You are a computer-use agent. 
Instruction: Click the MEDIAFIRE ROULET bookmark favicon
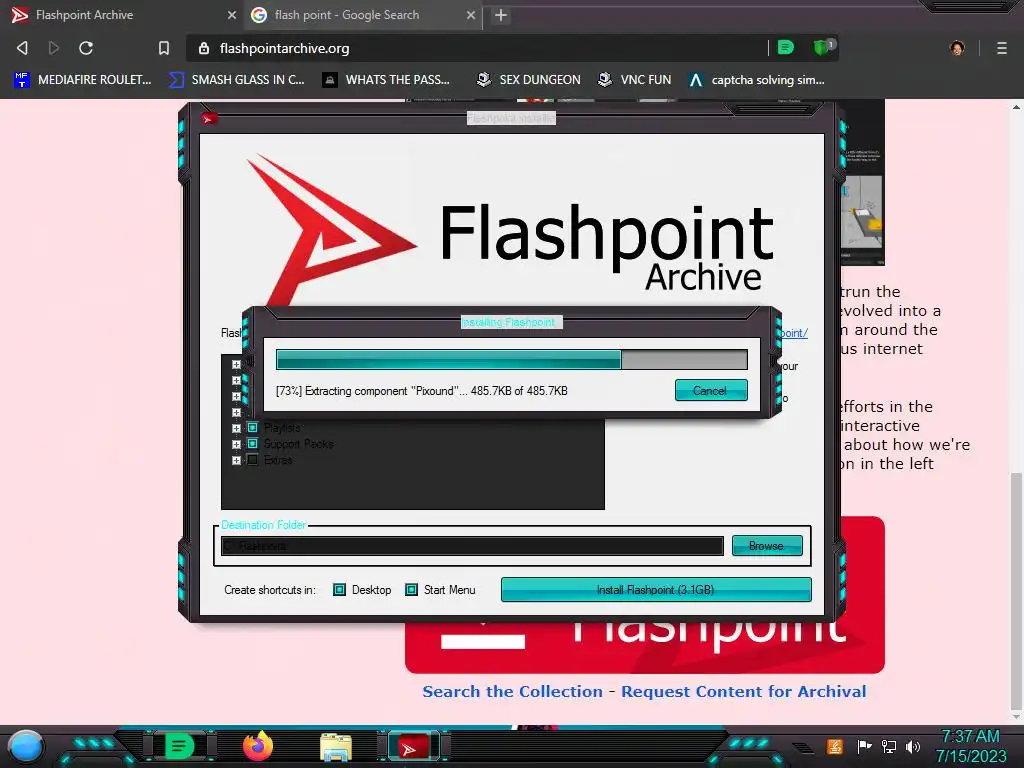pos(22,80)
